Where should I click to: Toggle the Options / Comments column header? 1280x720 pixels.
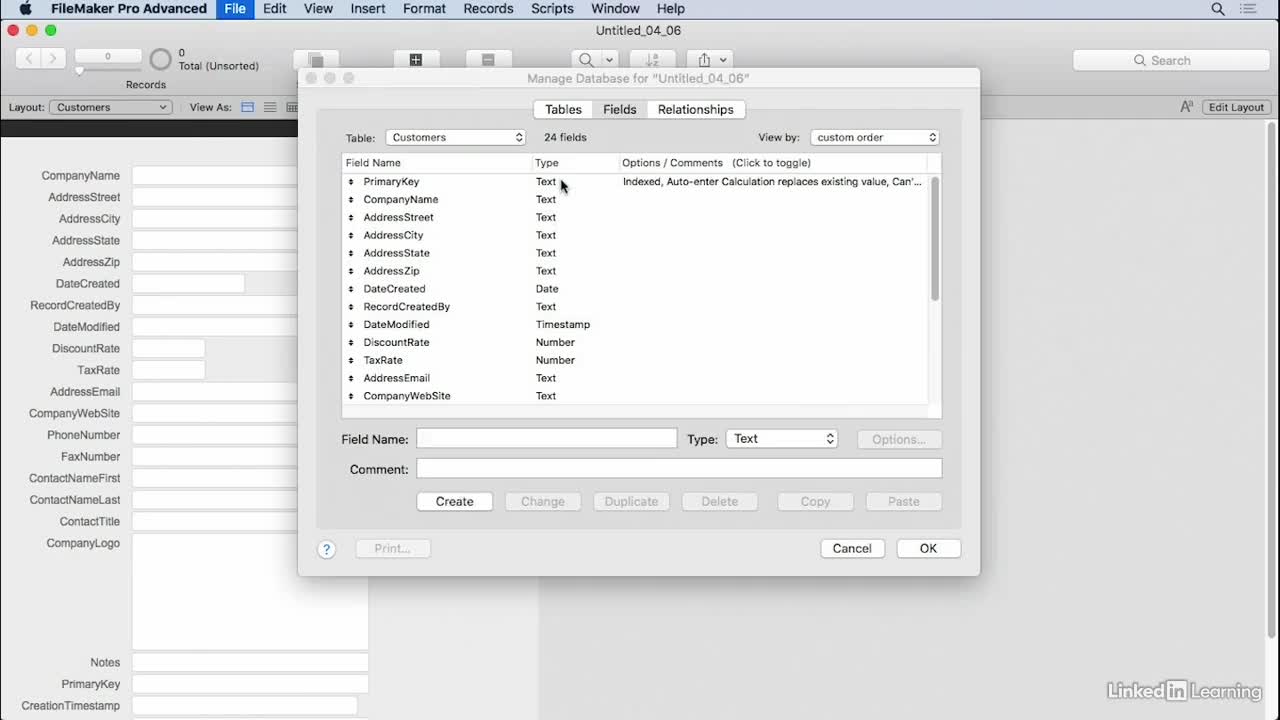773,163
